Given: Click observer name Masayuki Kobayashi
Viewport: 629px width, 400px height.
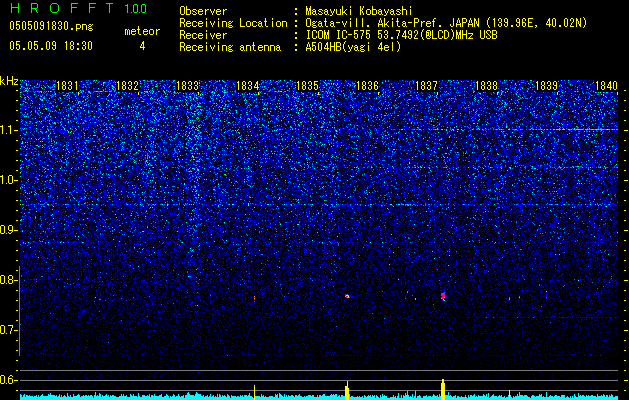Looking at the screenshot, I should click(x=359, y=11).
